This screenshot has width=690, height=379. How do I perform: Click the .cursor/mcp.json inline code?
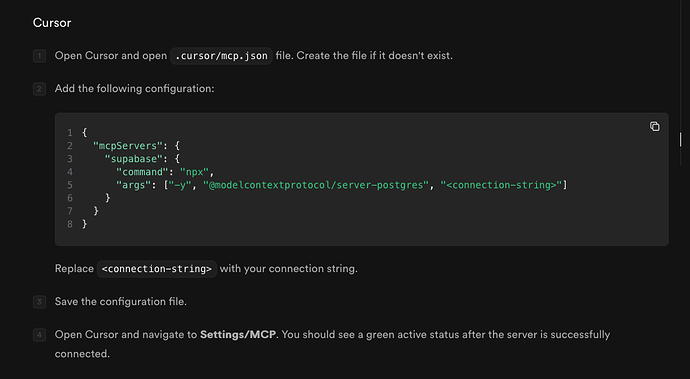[x=221, y=56]
